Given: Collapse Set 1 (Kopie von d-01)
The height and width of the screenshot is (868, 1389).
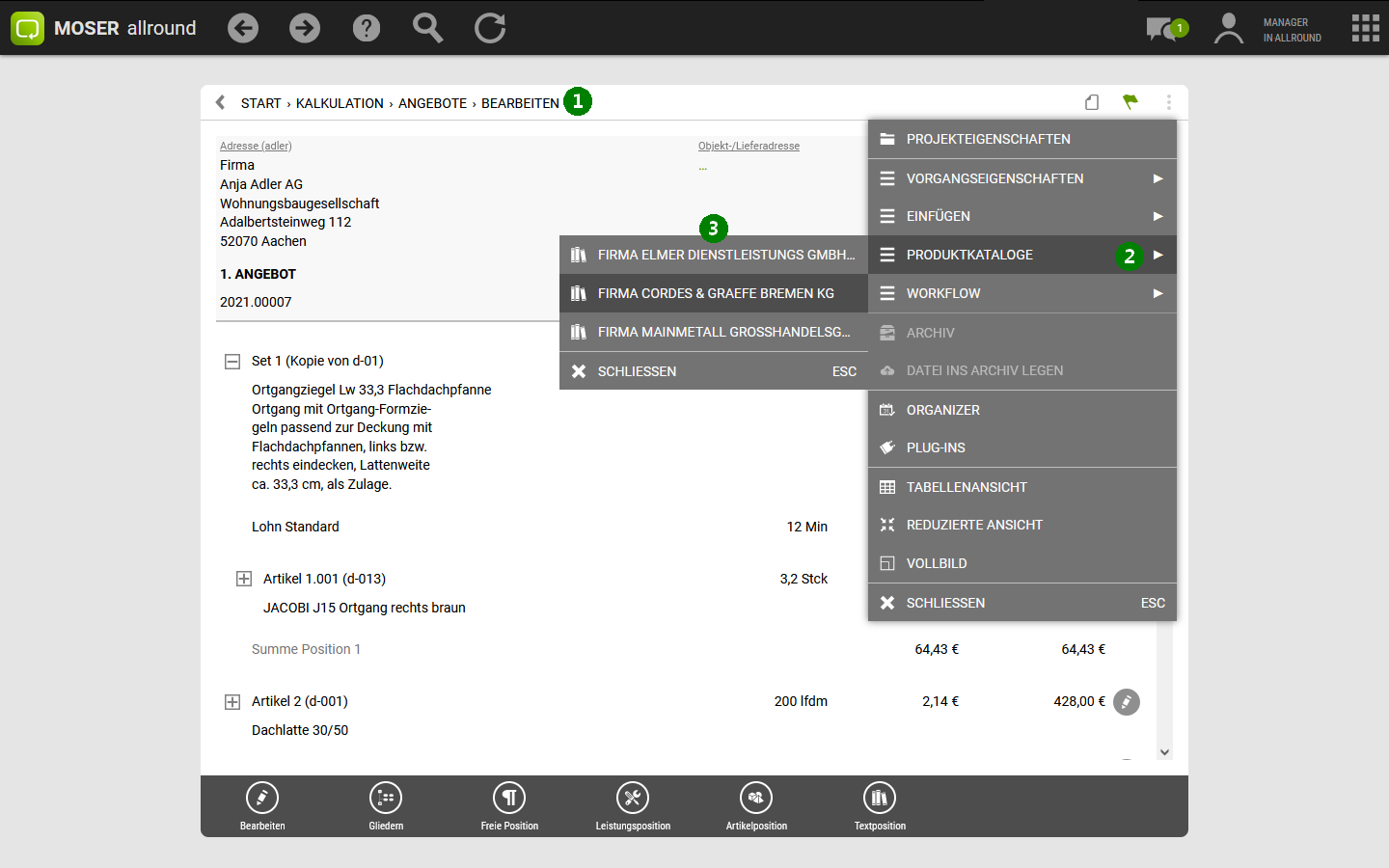Looking at the screenshot, I should pyautogui.click(x=232, y=362).
